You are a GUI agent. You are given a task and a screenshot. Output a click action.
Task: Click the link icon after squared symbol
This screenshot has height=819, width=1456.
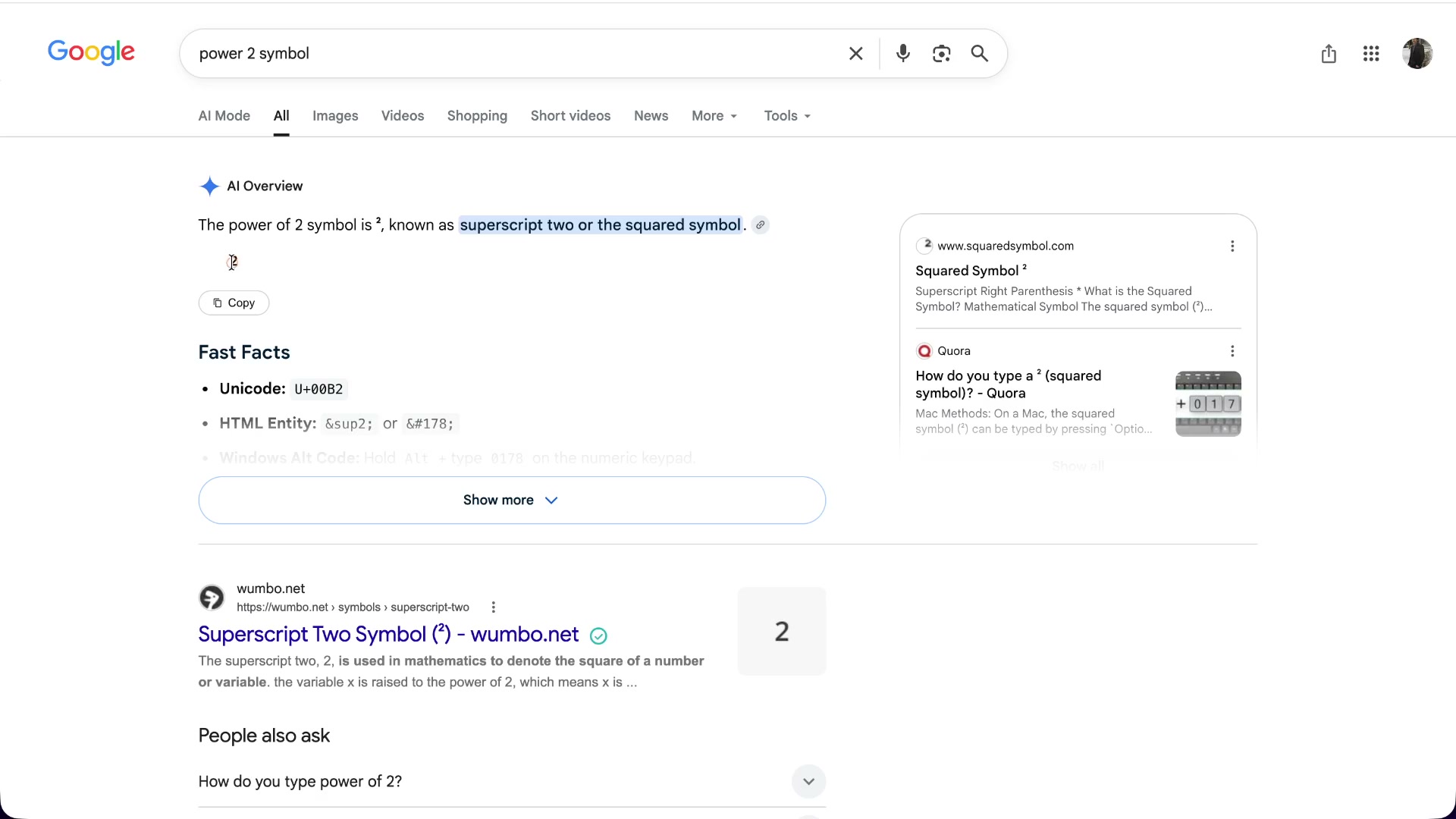click(x=760, y=225)
